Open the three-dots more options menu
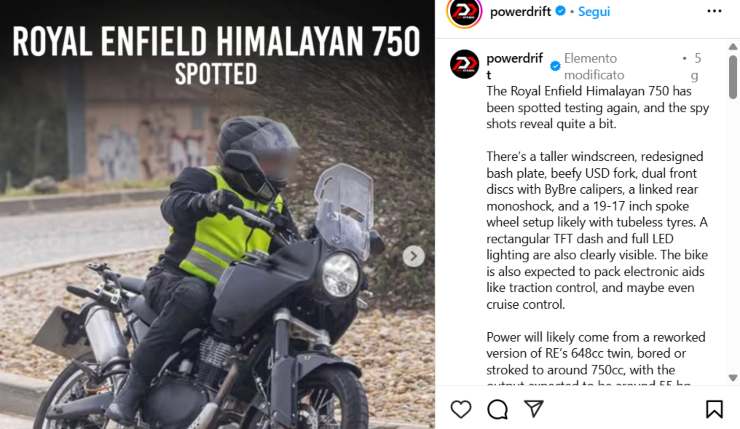The width and height of the screenshot is (740, 429). pyautogui.click(x=714, y=11)
